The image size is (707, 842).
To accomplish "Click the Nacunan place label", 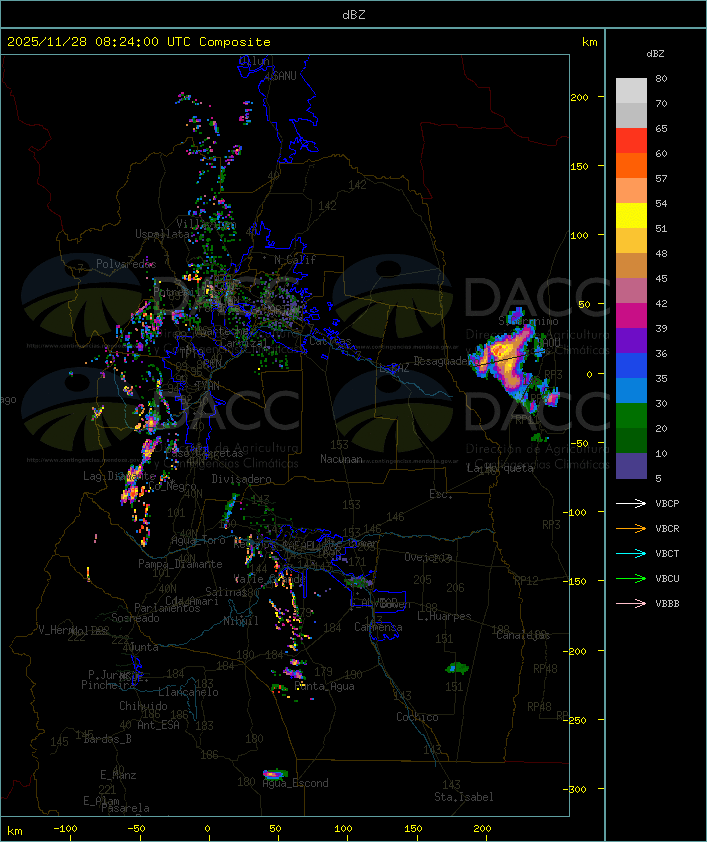I will (x=341, y=459).
